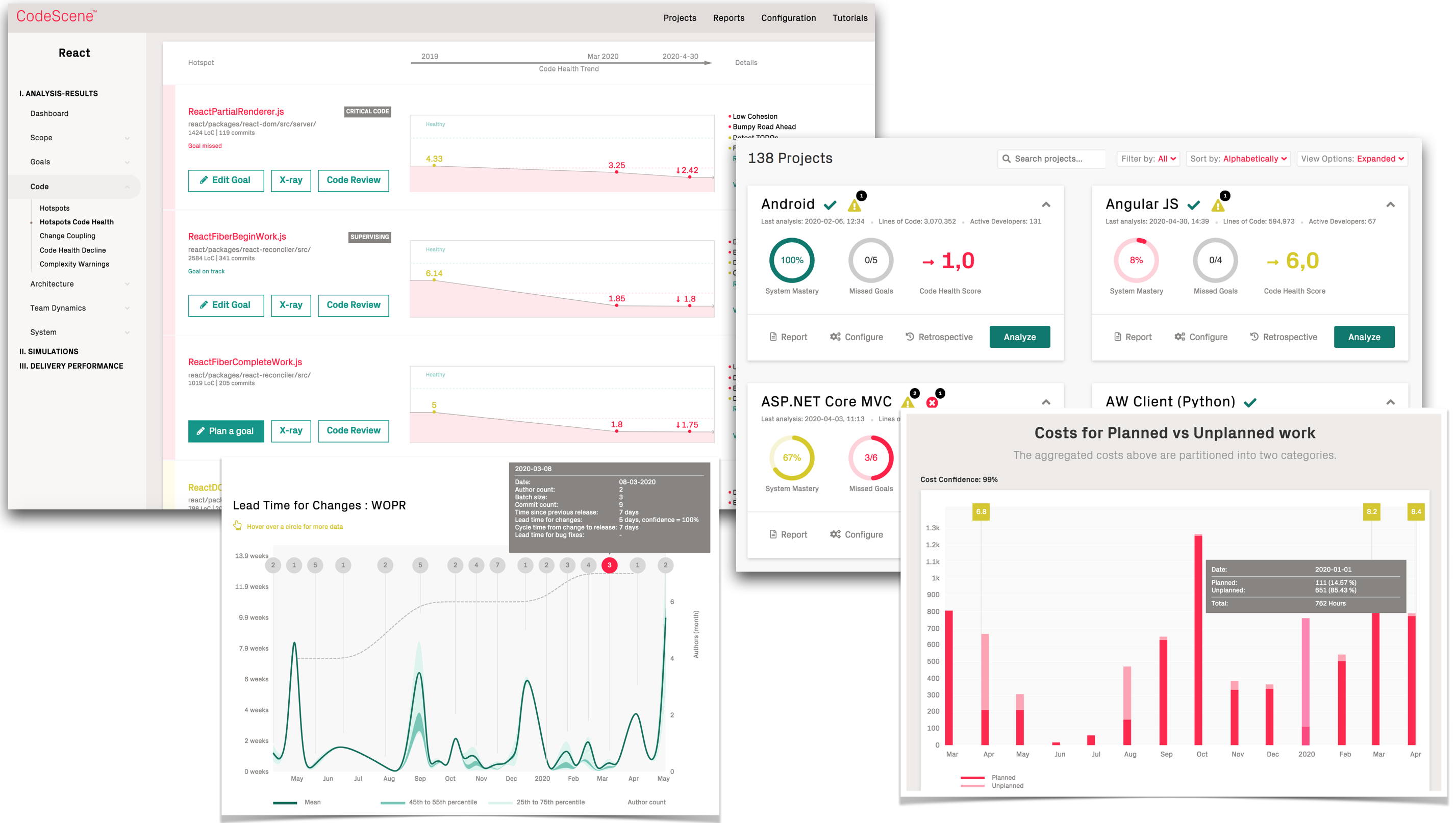Open Change Coupling under Code
This screenshot has width=1456, height=823.
pos(67,236)
